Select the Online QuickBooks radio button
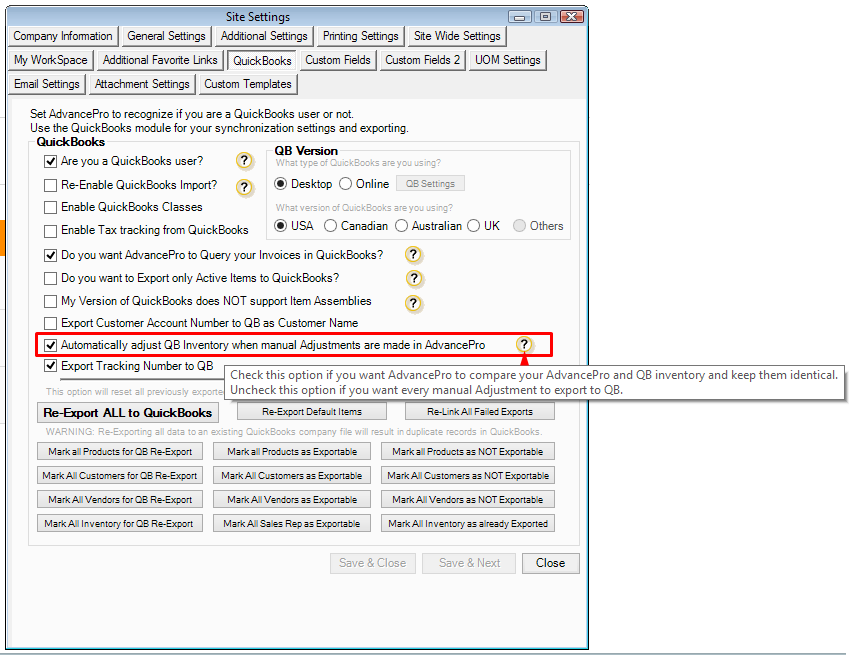849x655 pixels. (346, 184)
